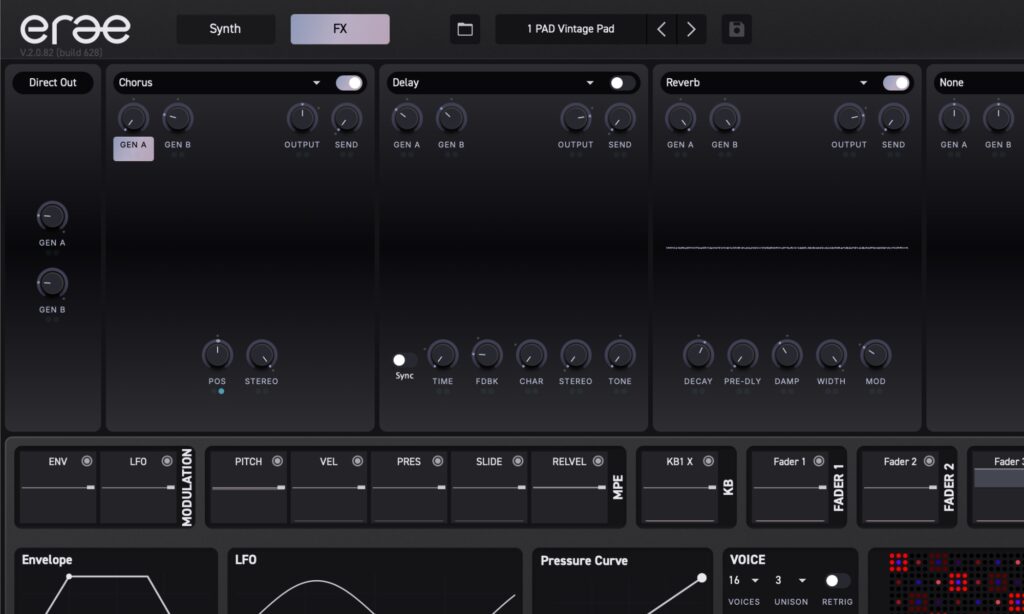Image resolution: width=1024 pixels, height=614 pixels.
Task: Click the PITCH modulation target icon
Action: click(278, 461)
